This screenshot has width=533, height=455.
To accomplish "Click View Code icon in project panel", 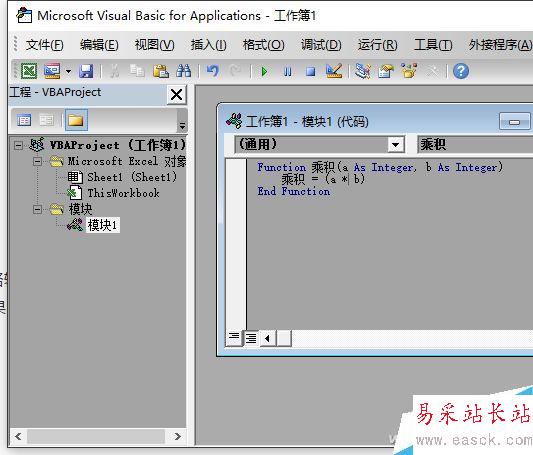I will pyautogui.click(x=24, y=120).
